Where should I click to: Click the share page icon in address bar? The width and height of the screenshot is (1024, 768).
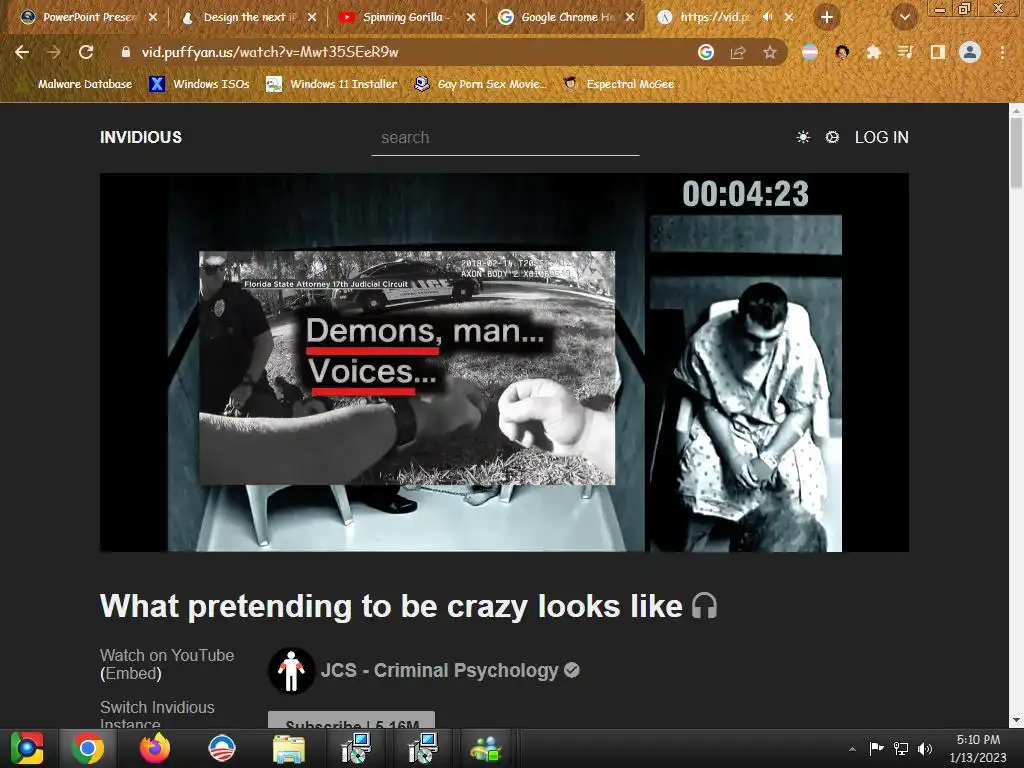pyautogui.click(x=738, y=52)
